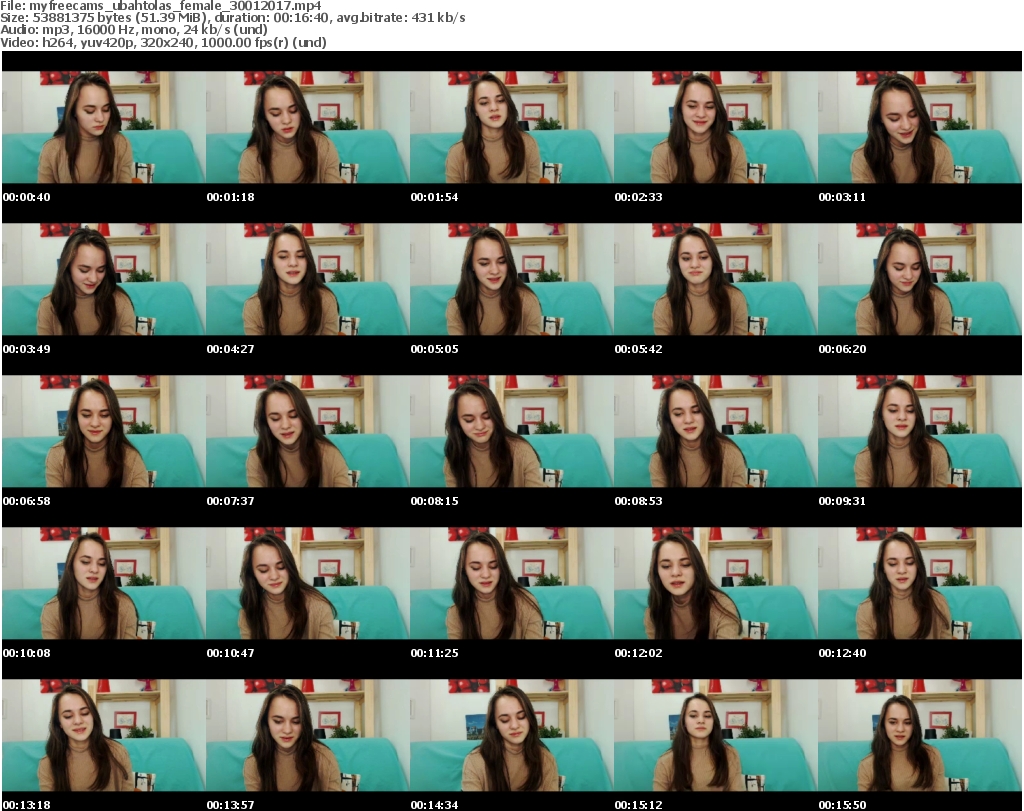This screenshot has width=1024, height=811.
Task: Click the Size and duration info line
Action: pyautogui.click(x=232, y=18)
